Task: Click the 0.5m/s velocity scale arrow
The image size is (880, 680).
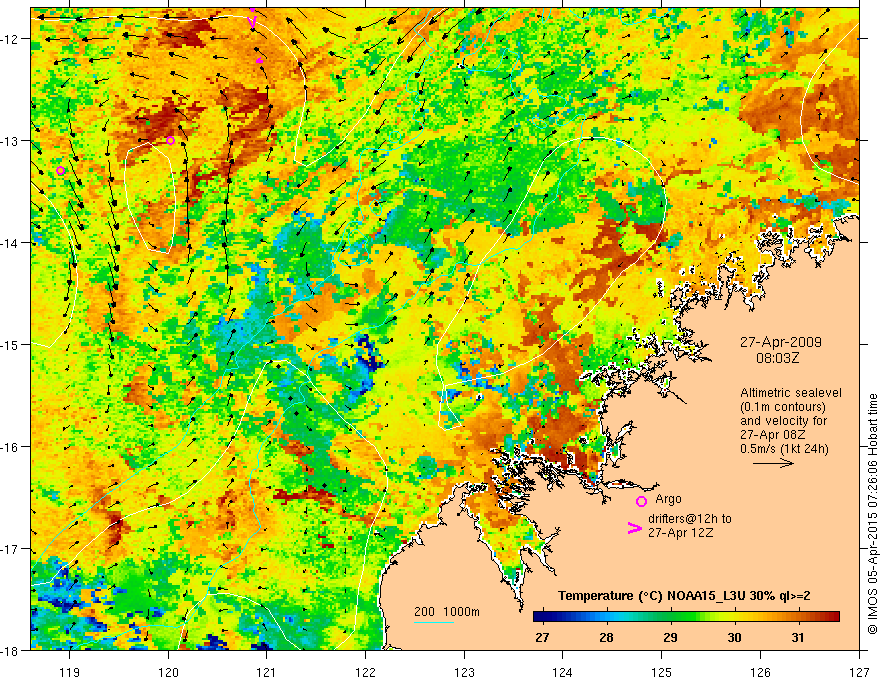Action: 773,463
